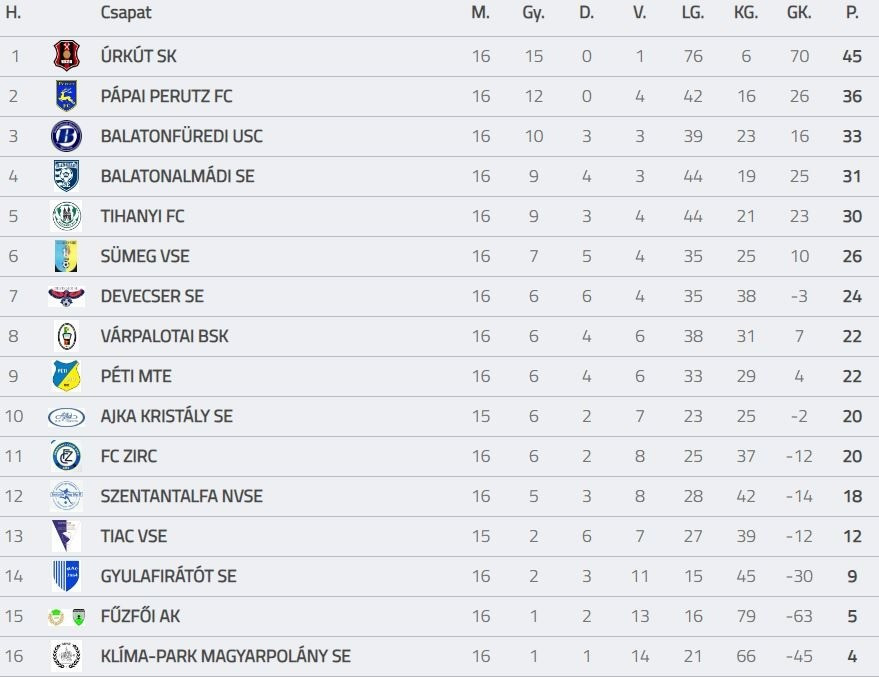
Task: Click the GK. goal difference header
Action: coord(799,13)
